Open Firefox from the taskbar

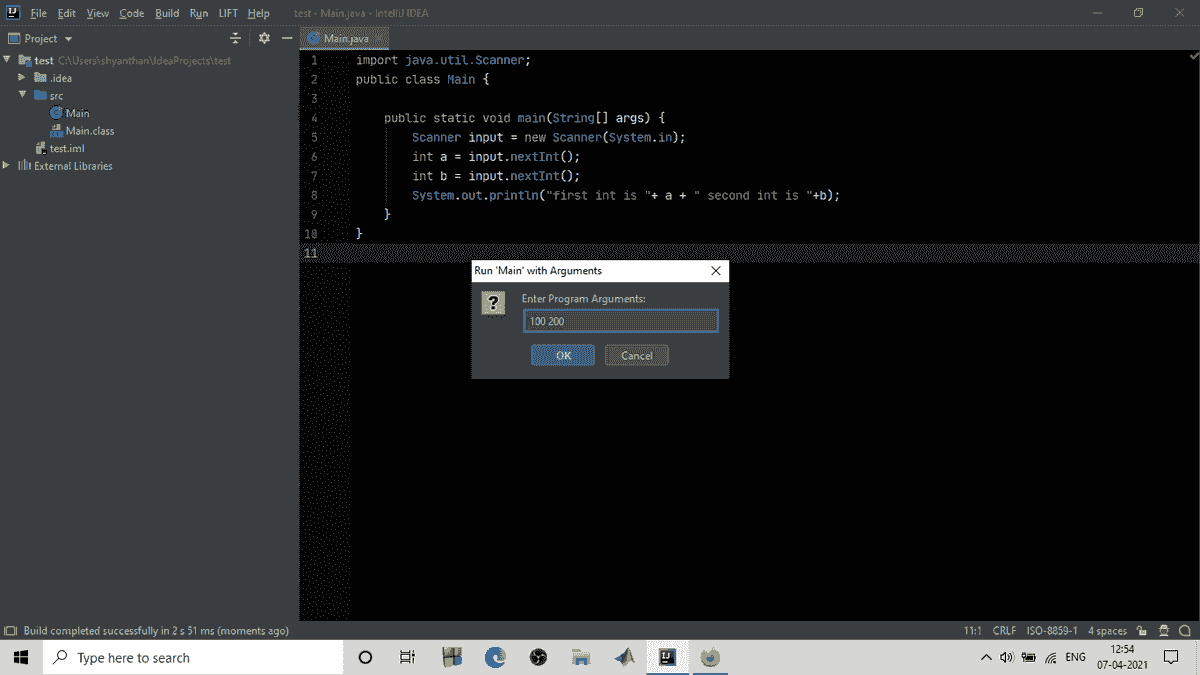pos(711,657)
